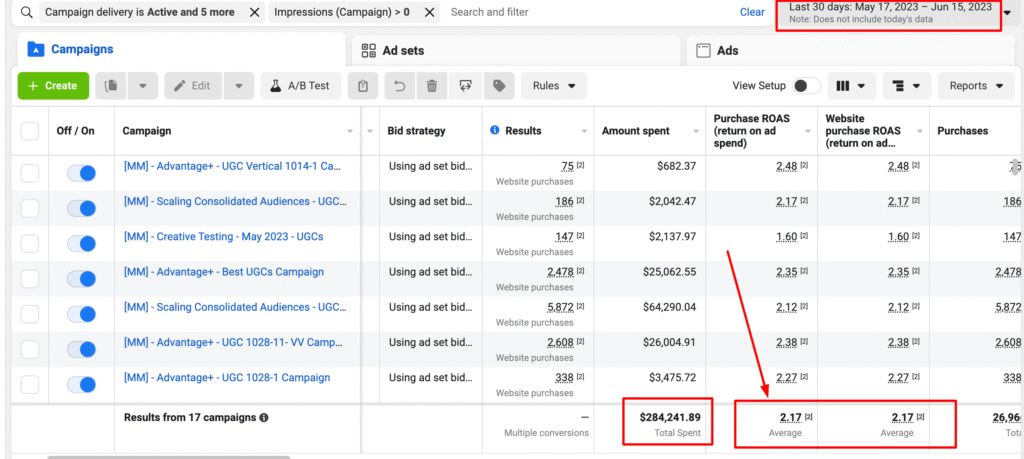Click the duplicate campaign icon

(112, 86)
